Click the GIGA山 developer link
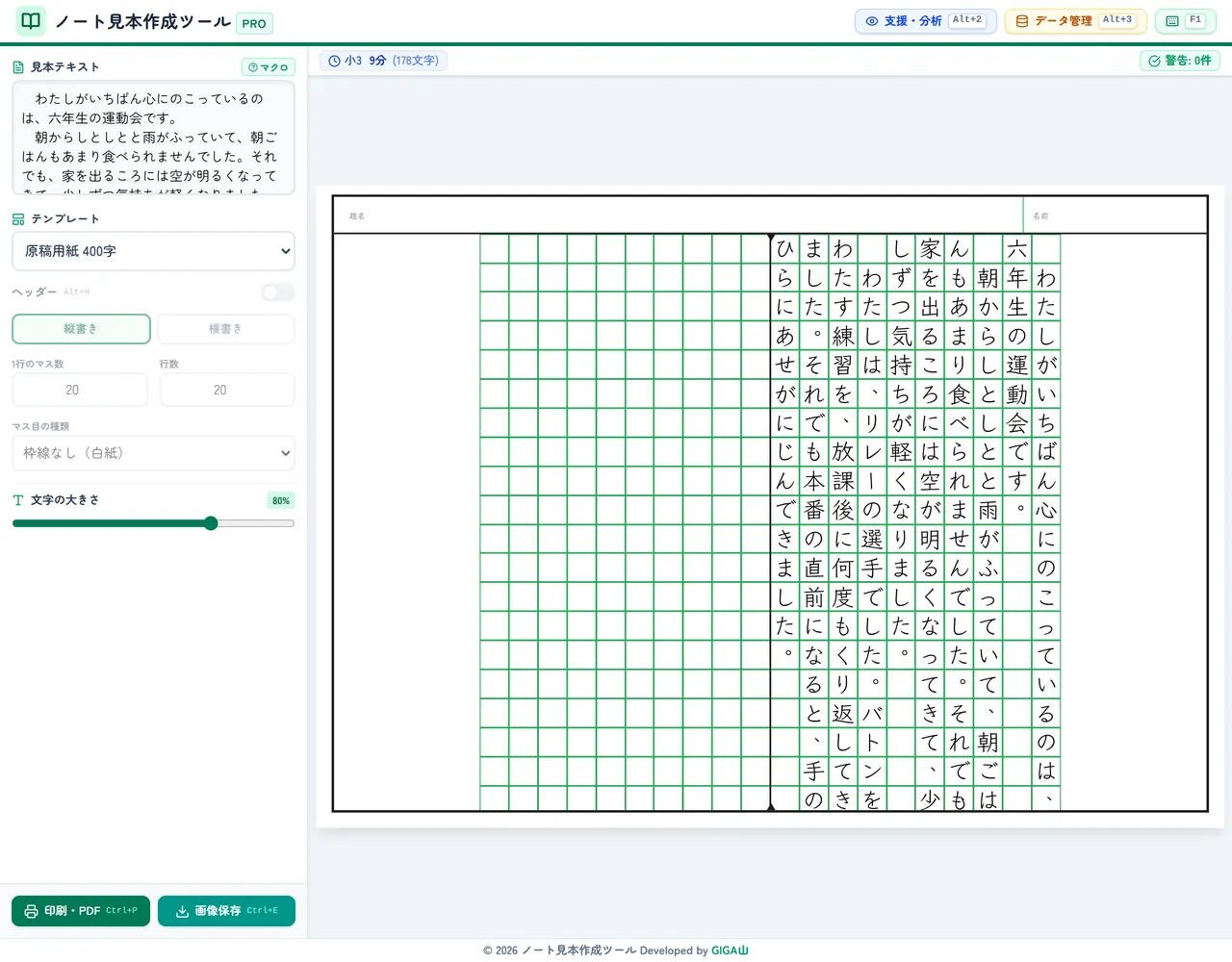This screenshot has width=1232, height=962. (x=730, y=950)
